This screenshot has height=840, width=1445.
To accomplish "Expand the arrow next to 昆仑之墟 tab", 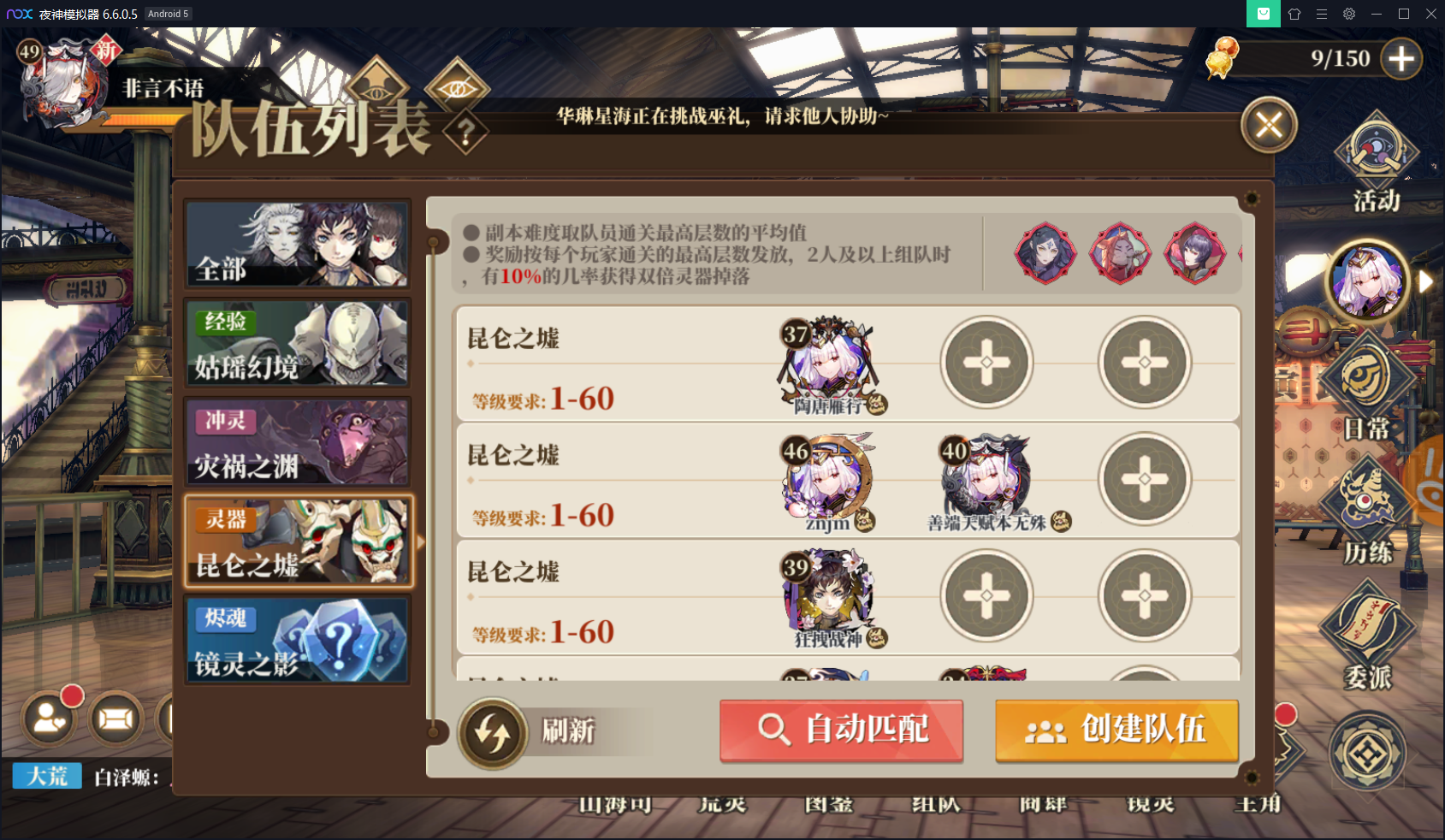I will coord(421,542).
